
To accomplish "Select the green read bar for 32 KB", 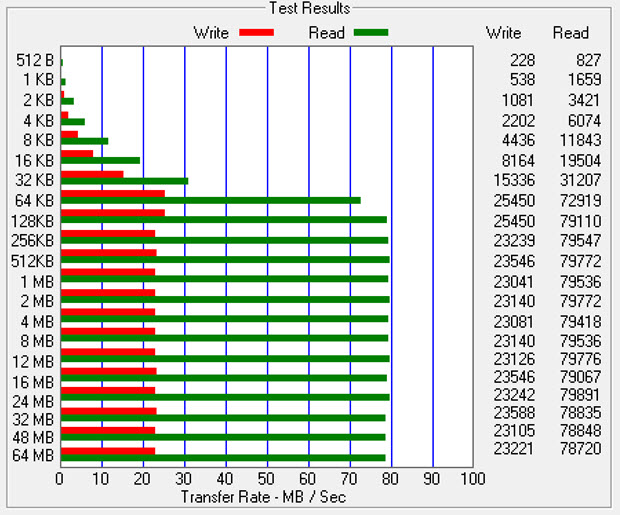I will pyautogui.click(x=124, y=182).
